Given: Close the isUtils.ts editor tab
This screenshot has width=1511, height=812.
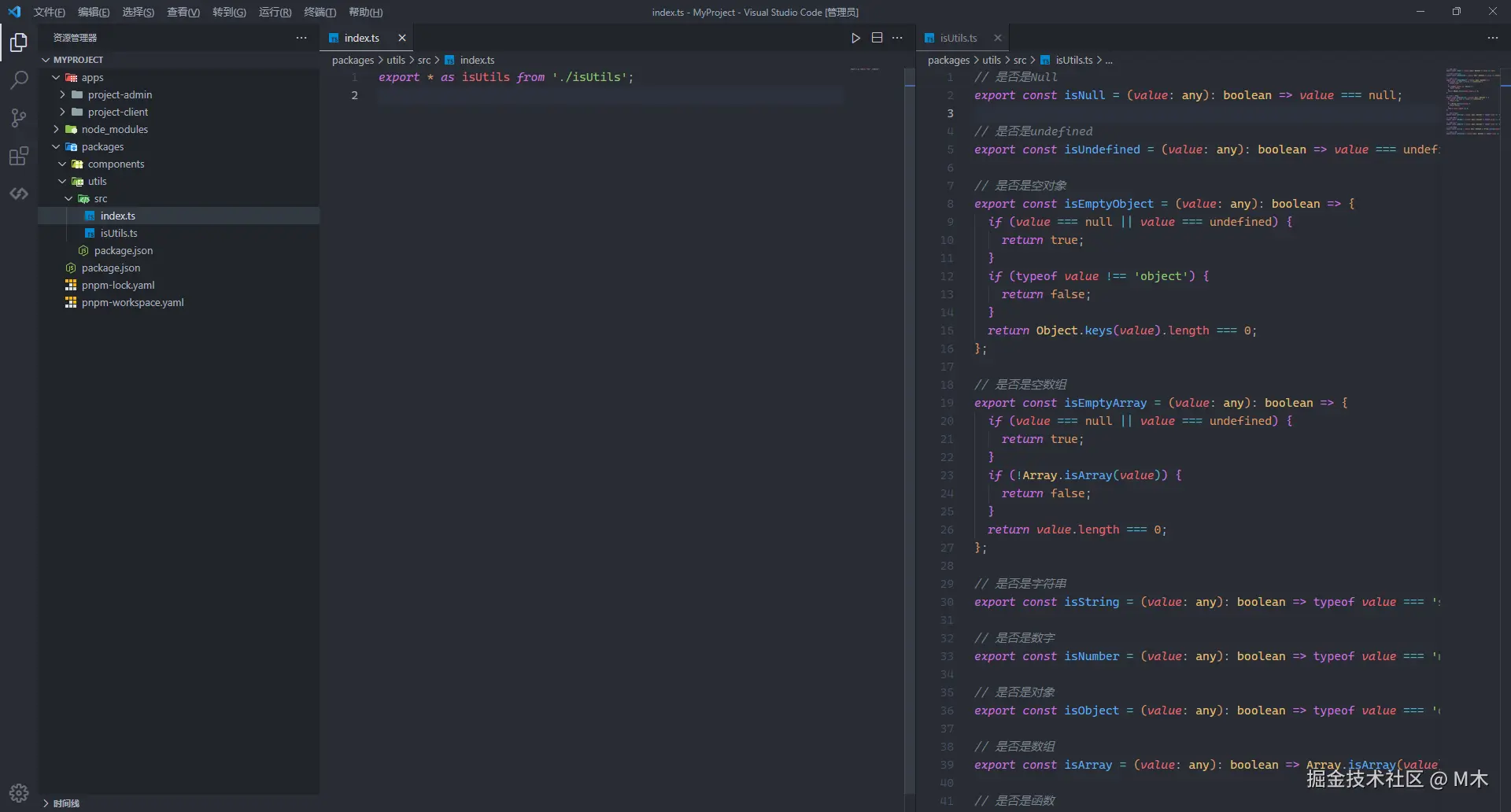Looking at the screenshot, I should pos(998,38).
